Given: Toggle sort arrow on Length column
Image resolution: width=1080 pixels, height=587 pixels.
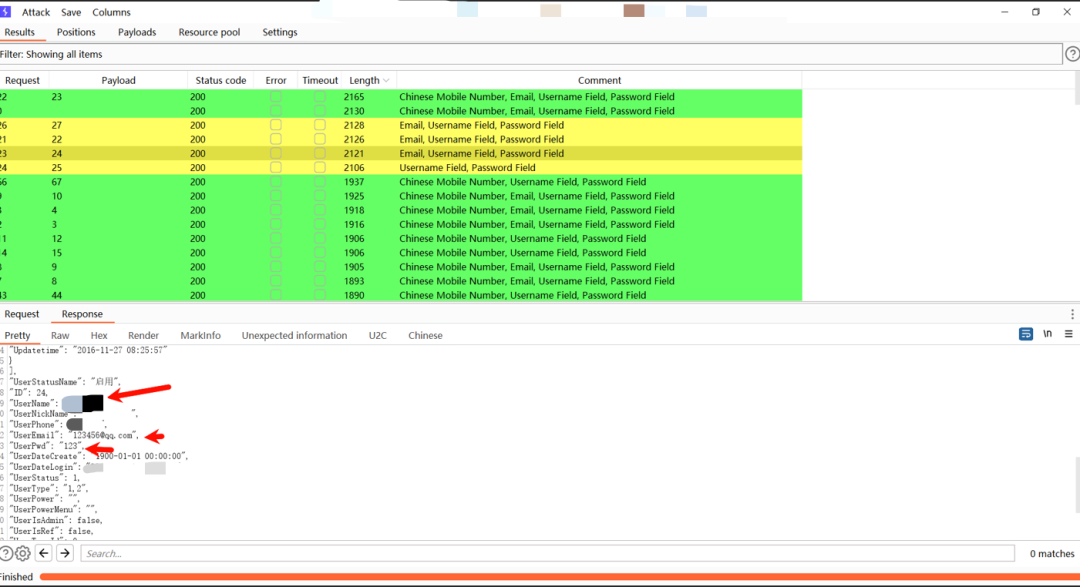Looking at the screenshot, I should pyautogui.click(x=386, y=81).
